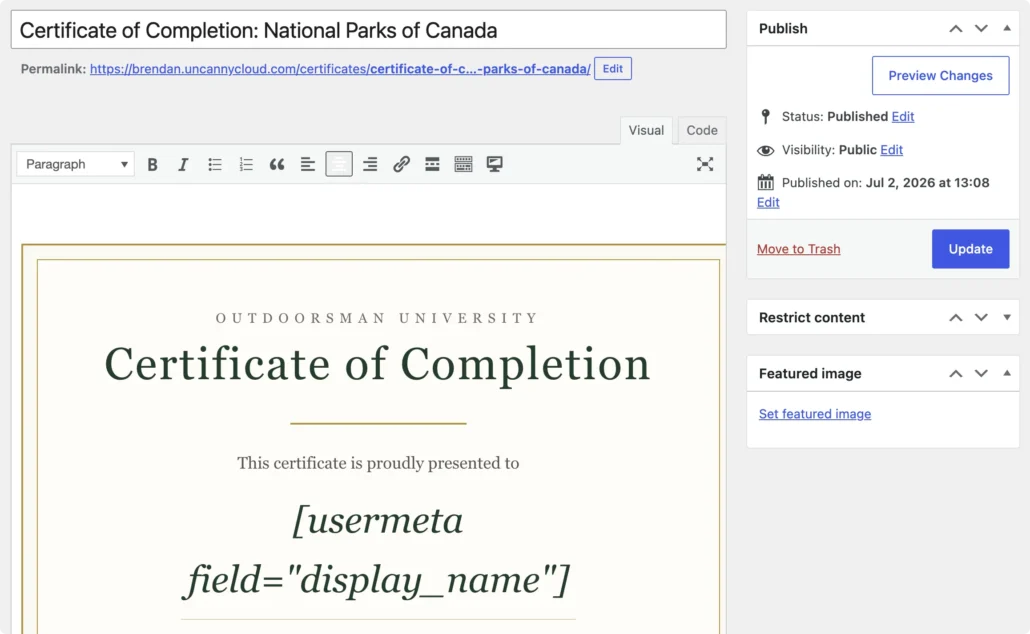
Task: Click the Featured image panel title
Action: click(x=810, y=373)
